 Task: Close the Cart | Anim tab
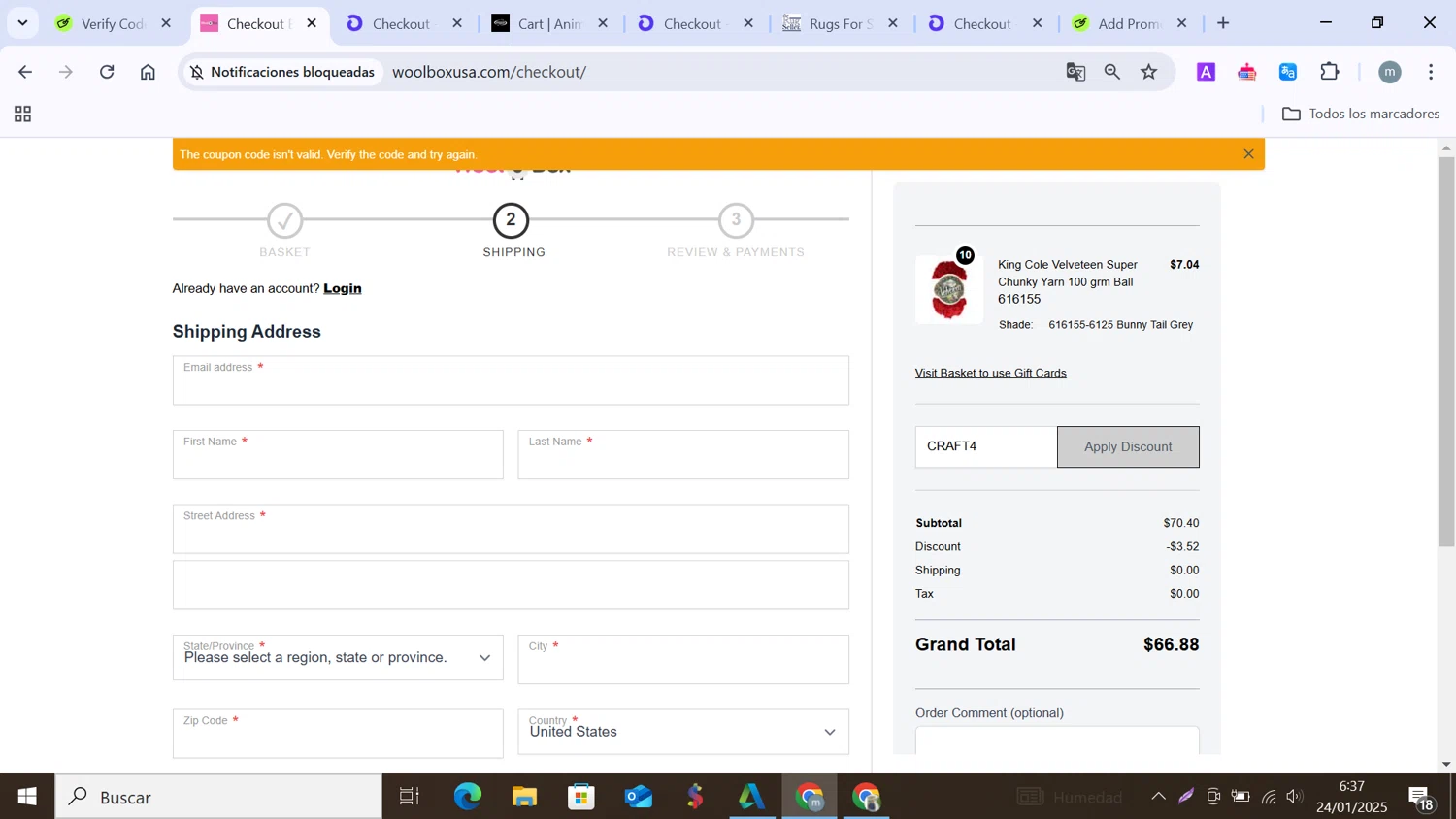pyautogui.click(x=603, y=23)
